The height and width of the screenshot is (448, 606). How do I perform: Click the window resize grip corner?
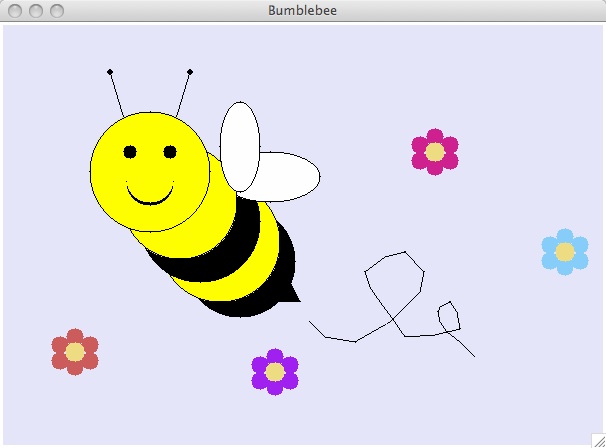(x=599, y=441)
